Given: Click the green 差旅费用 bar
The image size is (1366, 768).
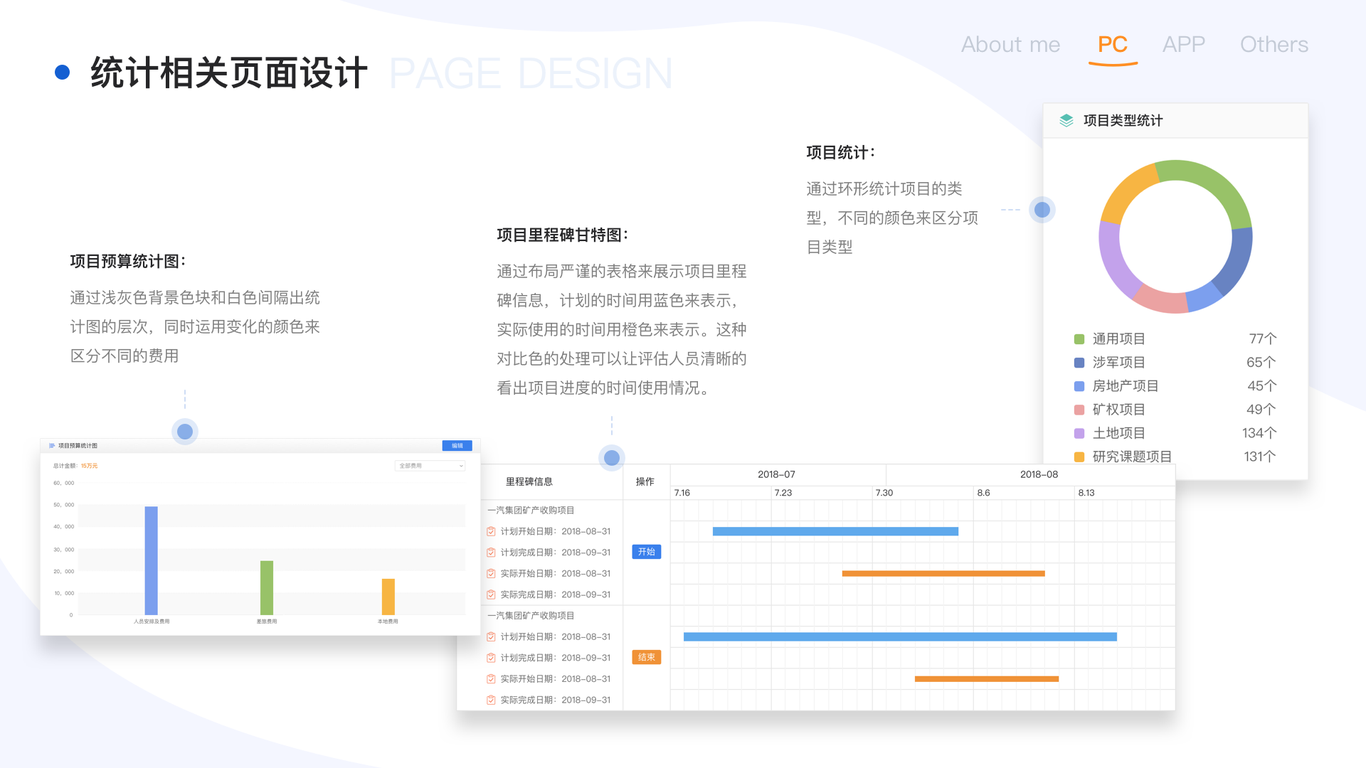Looking at the screenshot, I should point(267,588).
